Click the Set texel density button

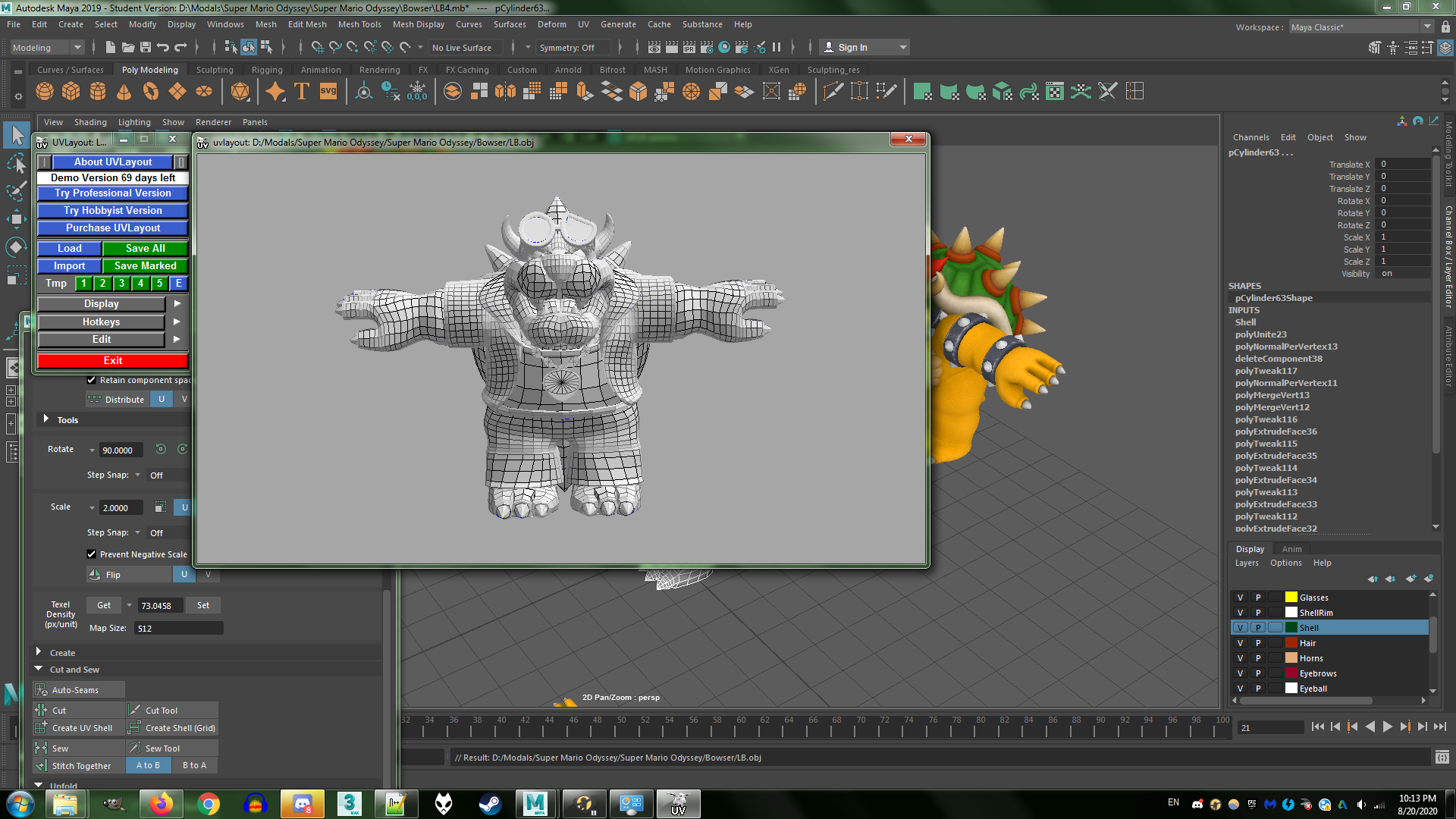coord(203,605)
